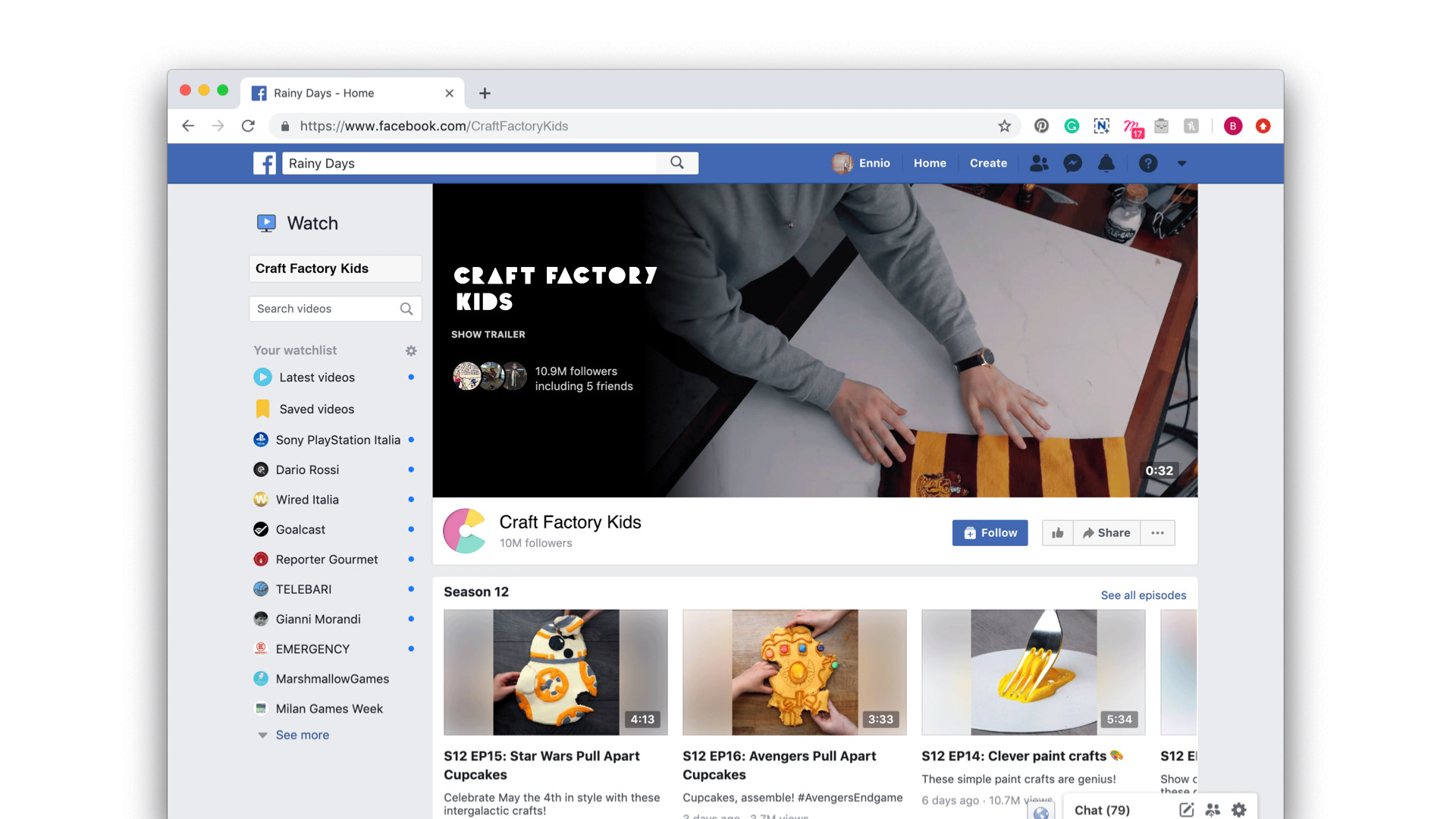
Task: Click the See more link in watchlist
Action: click(303, 735)
